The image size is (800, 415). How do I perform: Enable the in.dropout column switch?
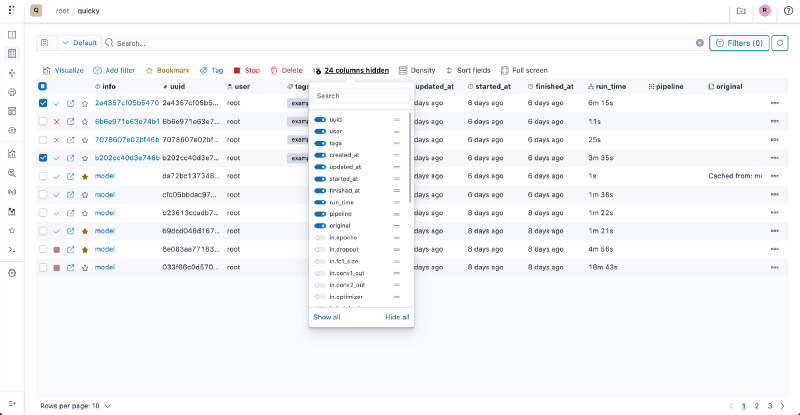320,249
